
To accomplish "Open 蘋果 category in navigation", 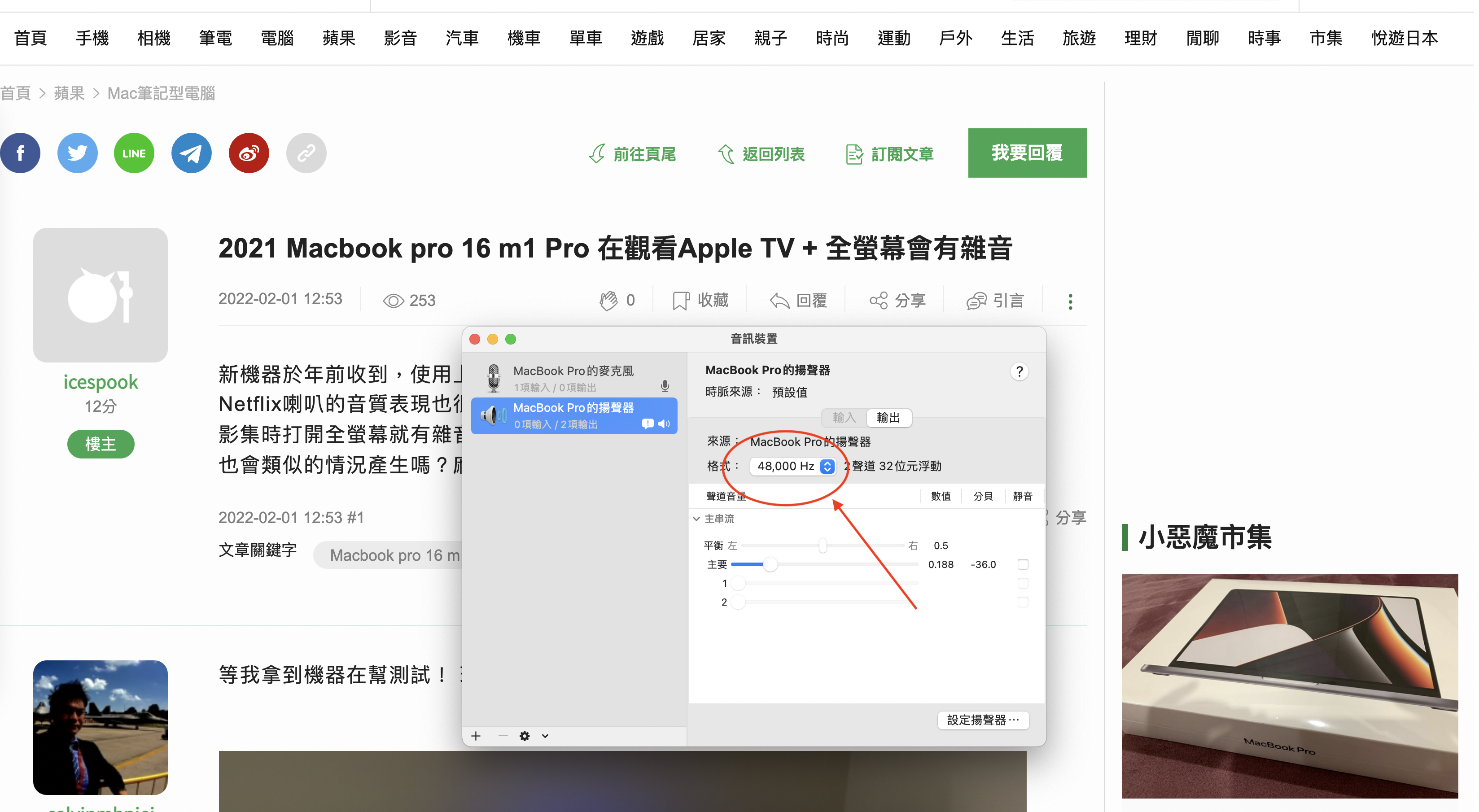I will [339, 39].
